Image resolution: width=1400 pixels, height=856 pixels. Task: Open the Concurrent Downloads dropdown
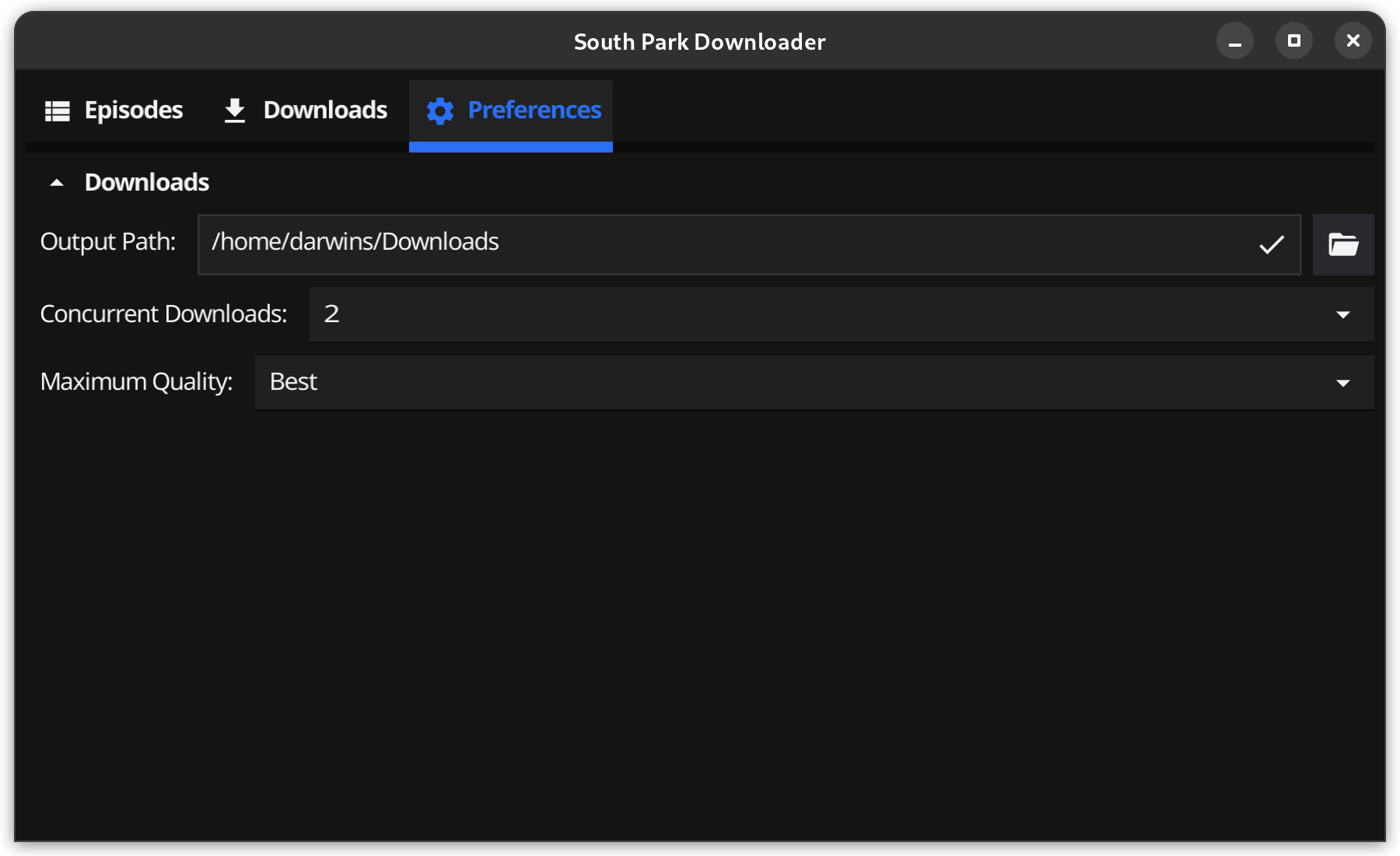pos(842,314)
